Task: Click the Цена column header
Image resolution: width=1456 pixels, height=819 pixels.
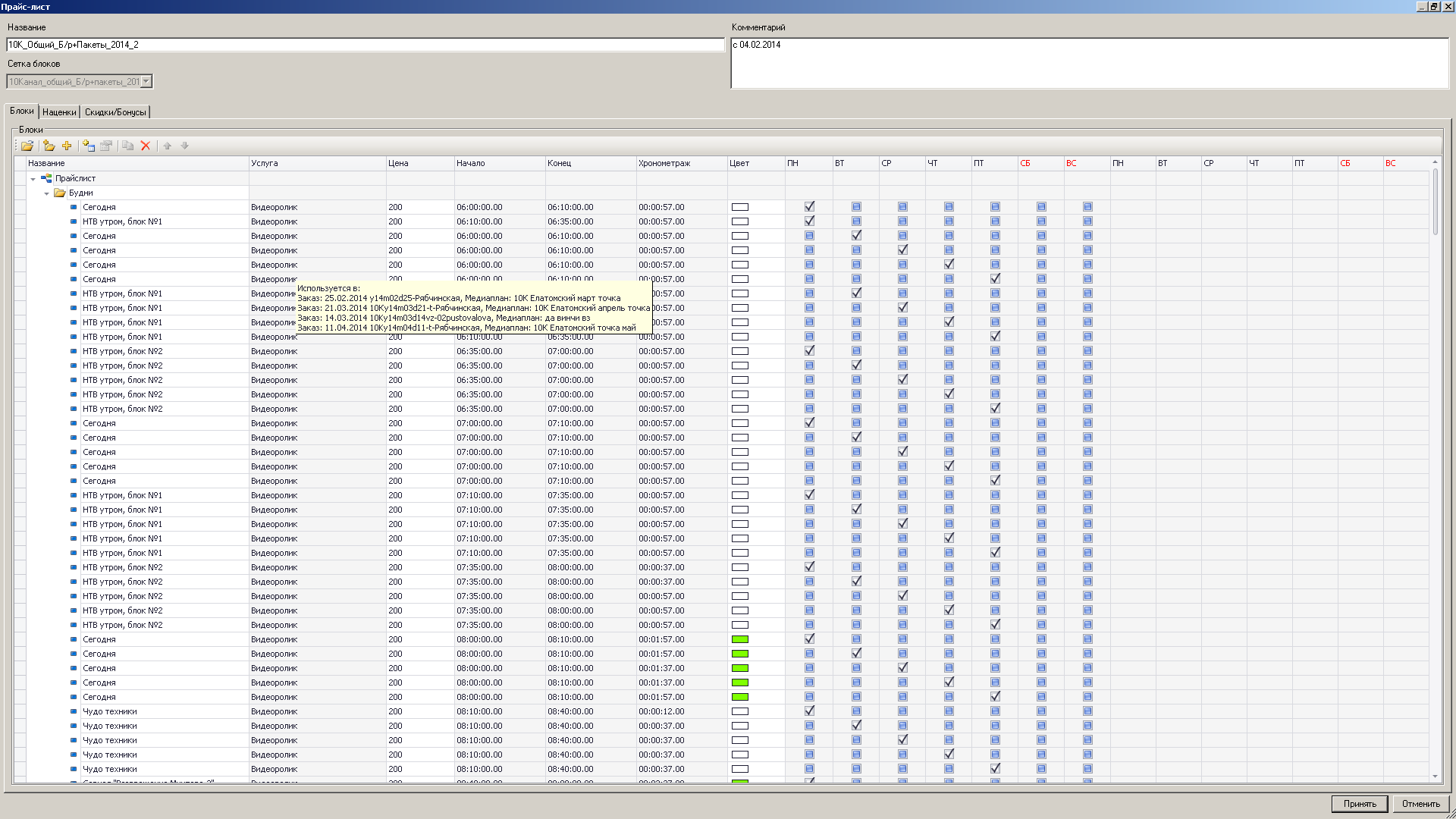Action: click(420, 163)
